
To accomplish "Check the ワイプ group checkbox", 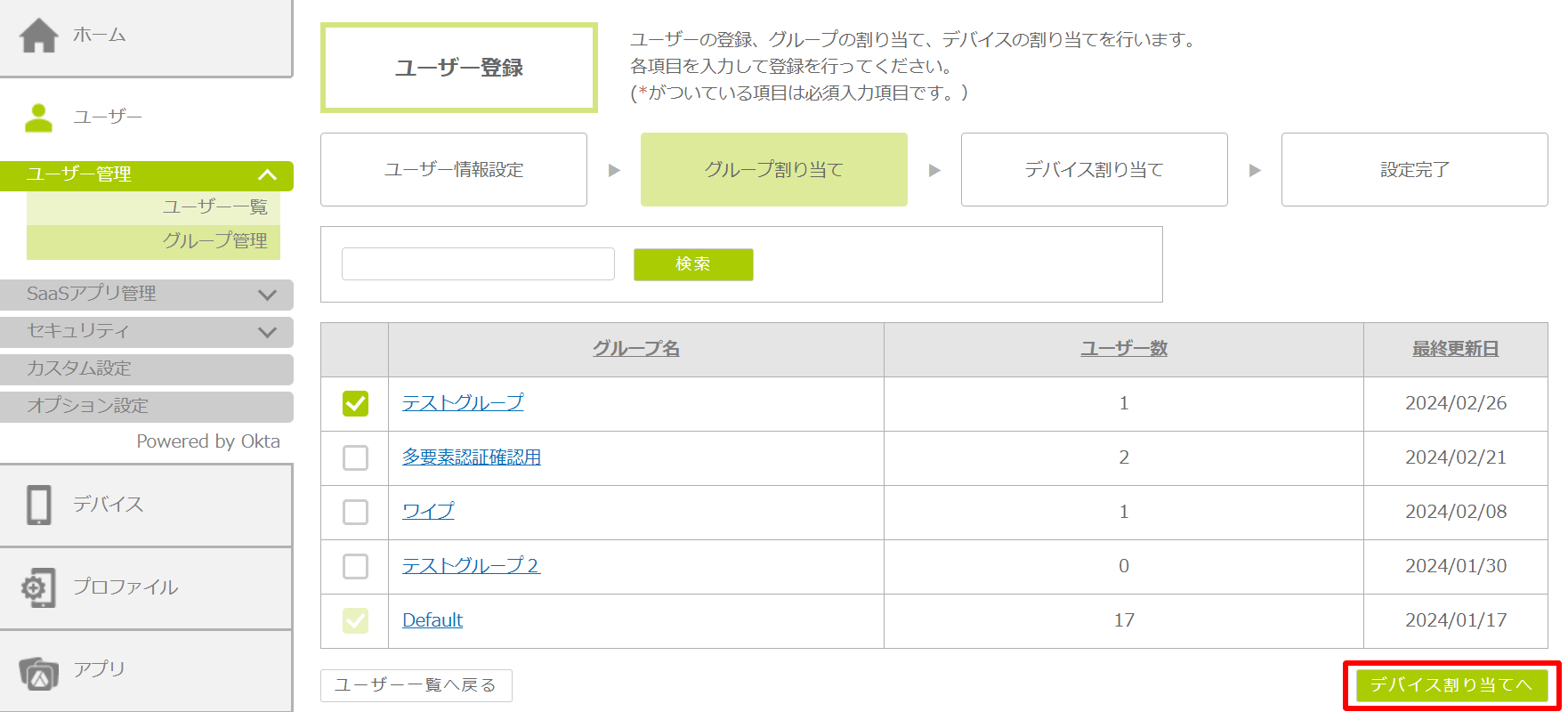I will click(355, 512).
